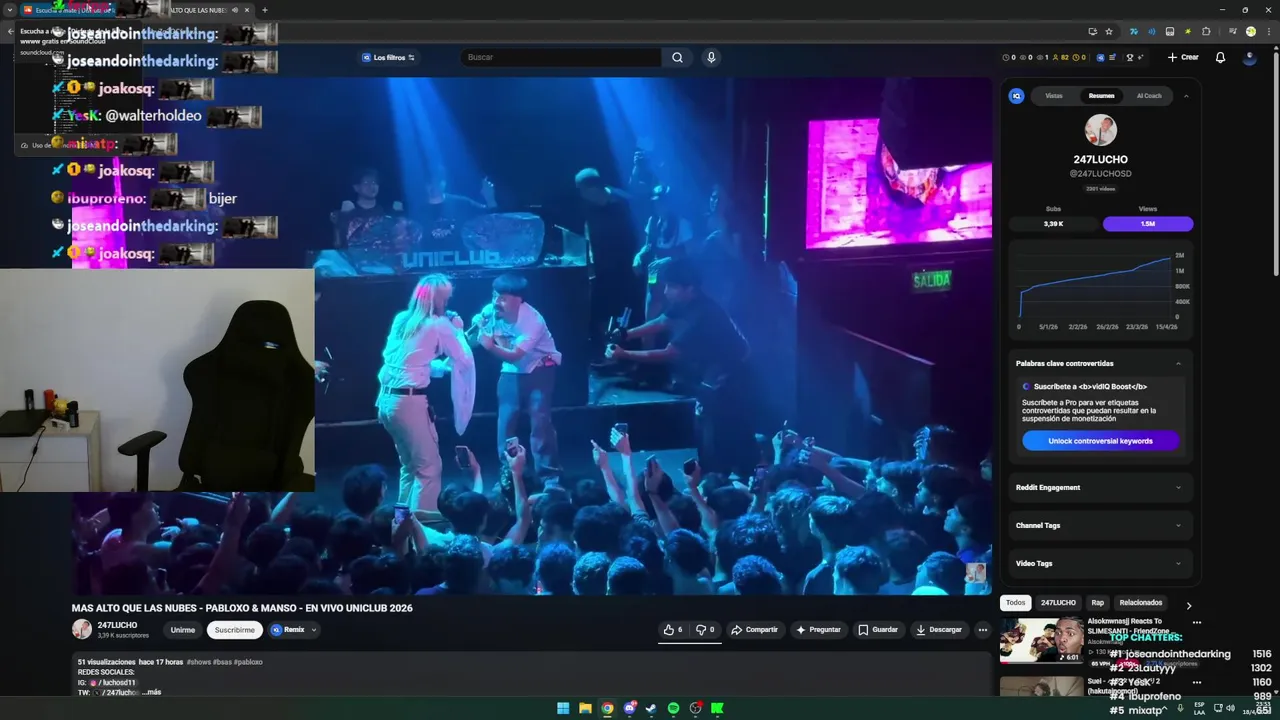Activate voice search microphone icon
The image size is (1280, 720).
click(711, 57)
